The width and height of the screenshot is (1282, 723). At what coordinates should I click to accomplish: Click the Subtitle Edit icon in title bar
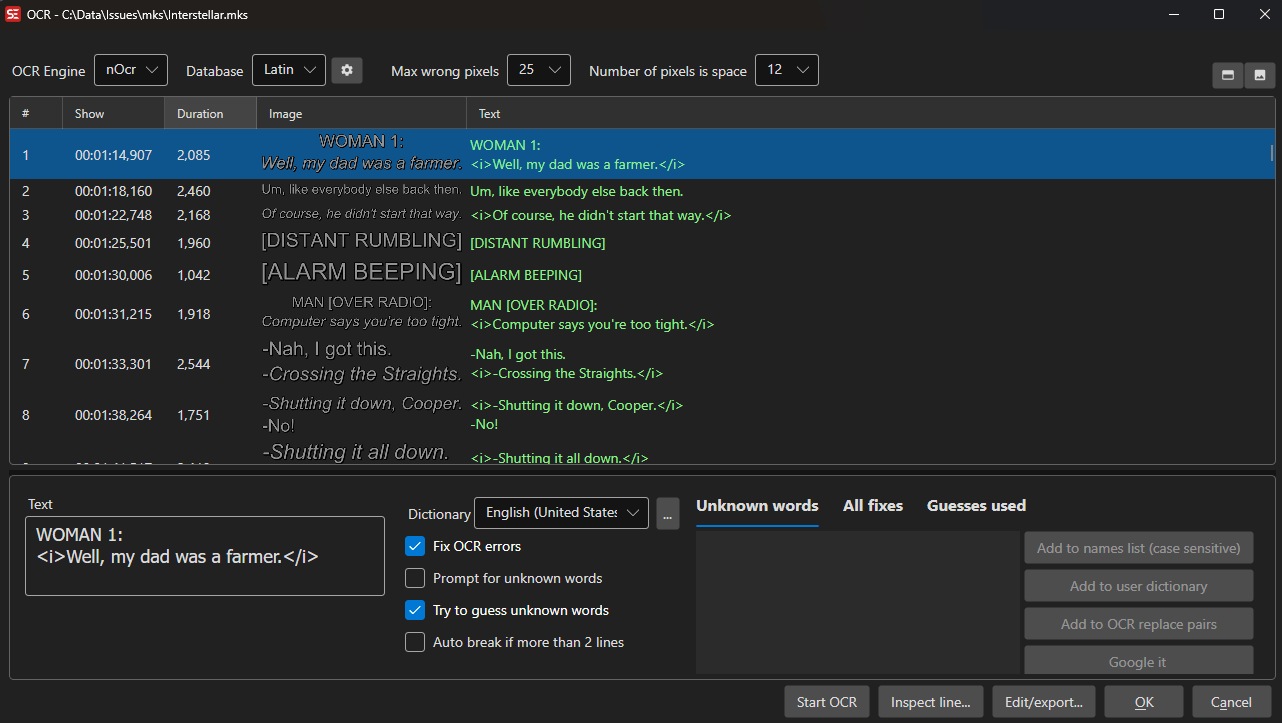tap(14, 14)
